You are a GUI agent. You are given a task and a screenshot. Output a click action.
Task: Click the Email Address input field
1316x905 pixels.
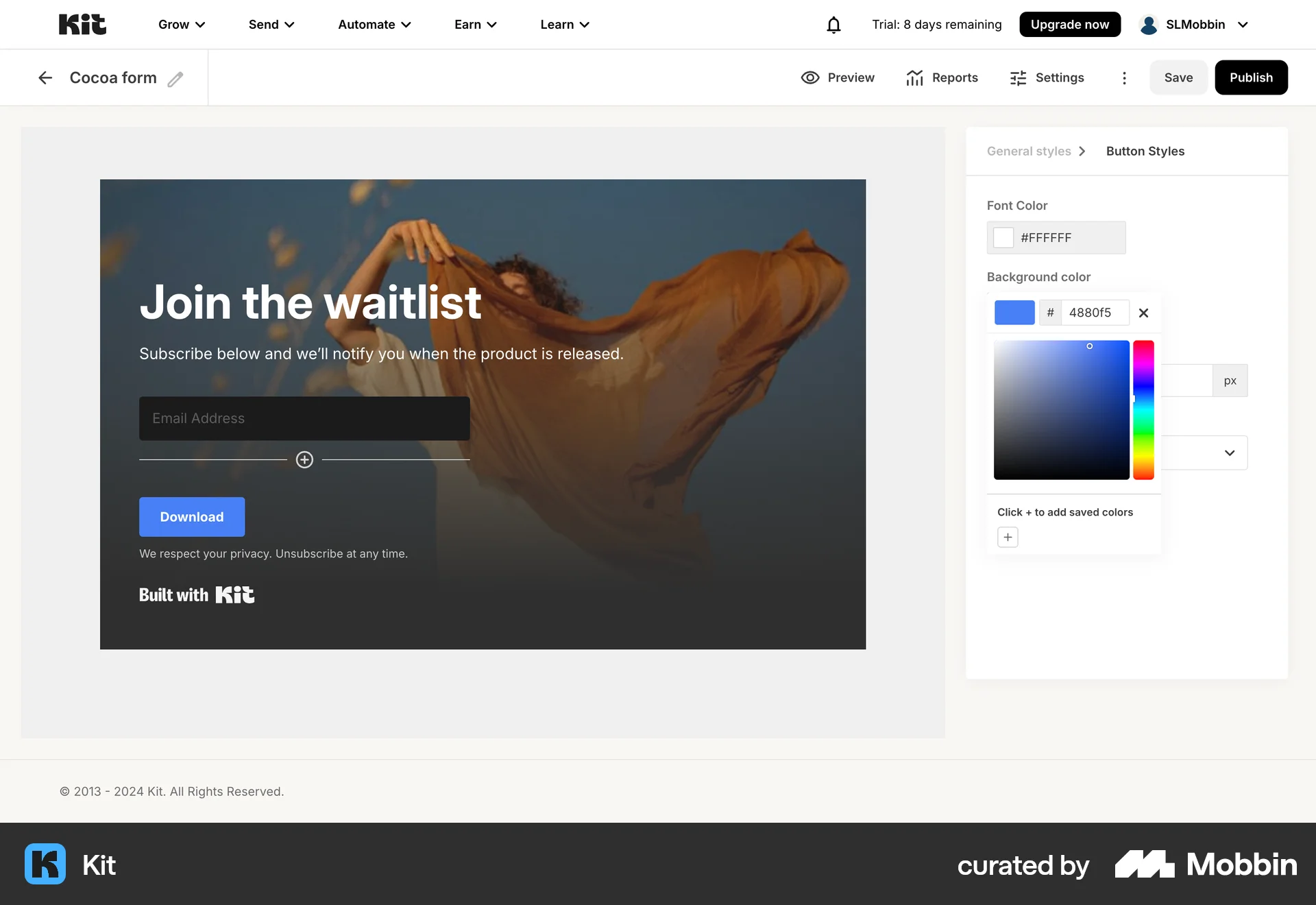point(304,418)
